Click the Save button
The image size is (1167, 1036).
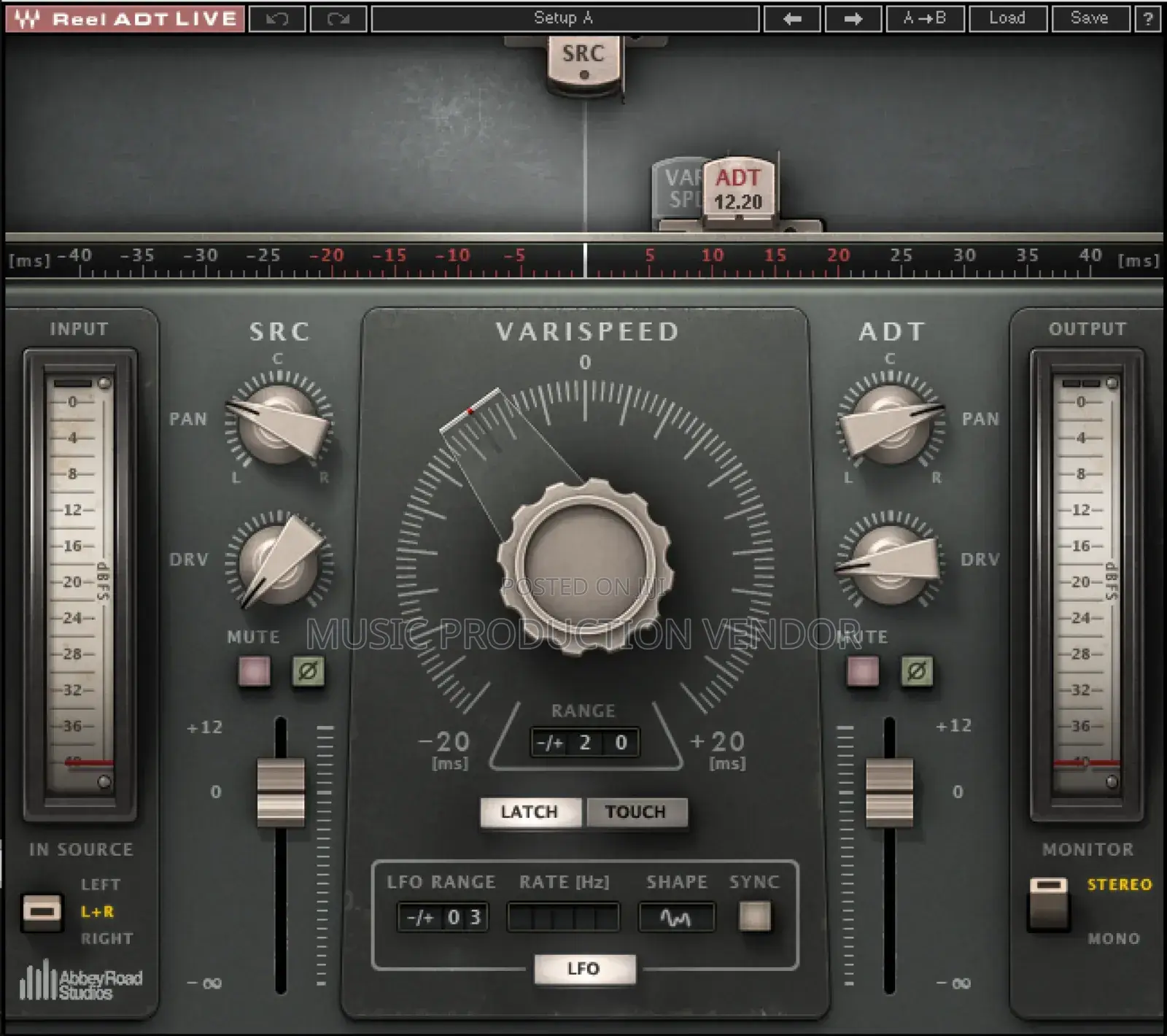pos(1090,19)
